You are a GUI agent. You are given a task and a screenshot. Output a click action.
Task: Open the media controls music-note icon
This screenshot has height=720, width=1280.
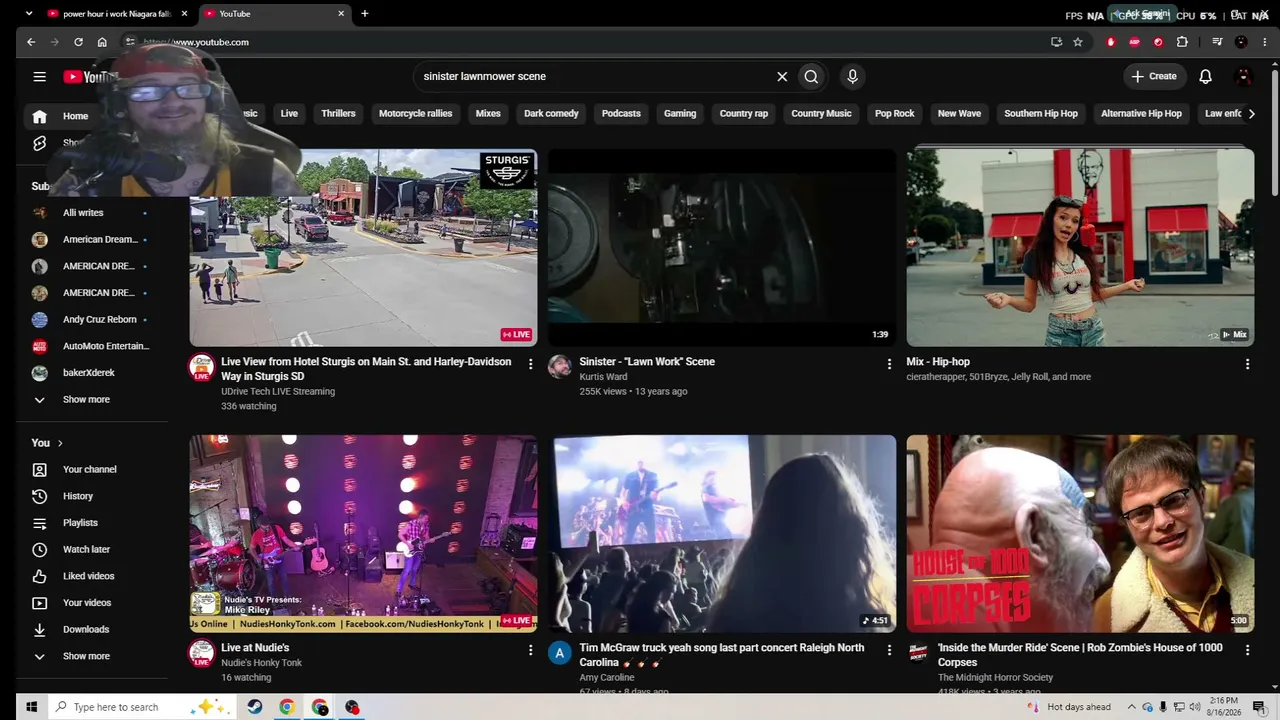pos(1217,42)
